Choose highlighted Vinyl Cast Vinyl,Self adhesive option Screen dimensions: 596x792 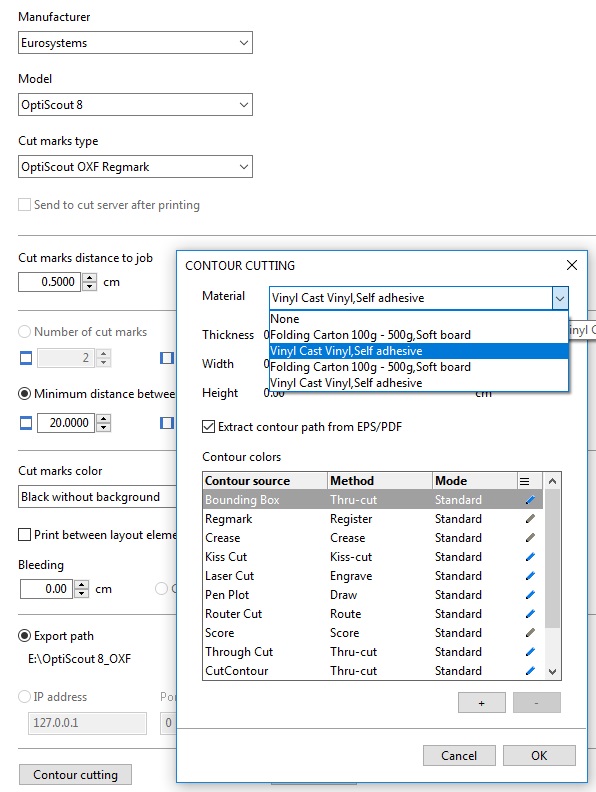419,351
